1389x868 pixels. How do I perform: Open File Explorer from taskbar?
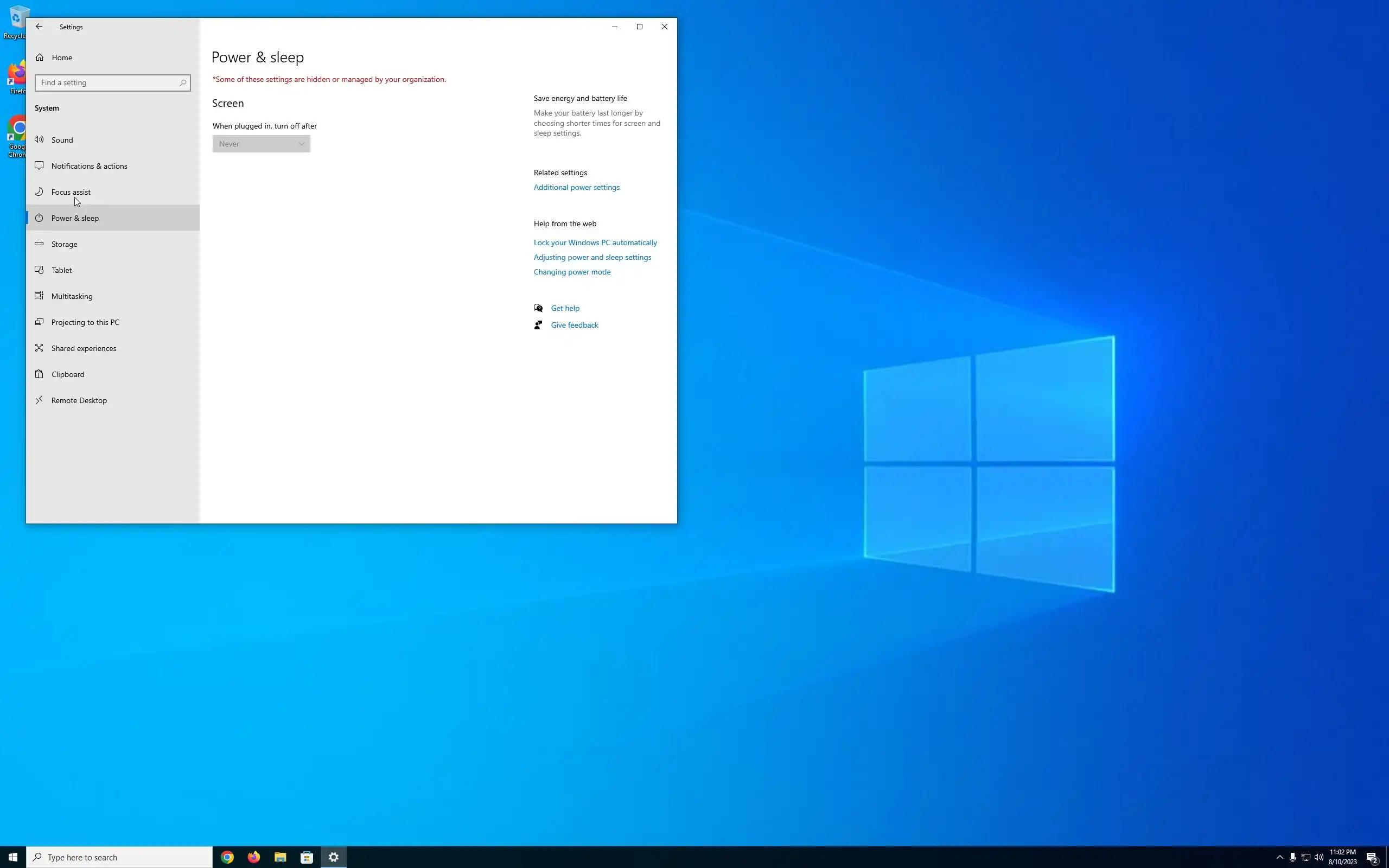click(x=280, y=857)
